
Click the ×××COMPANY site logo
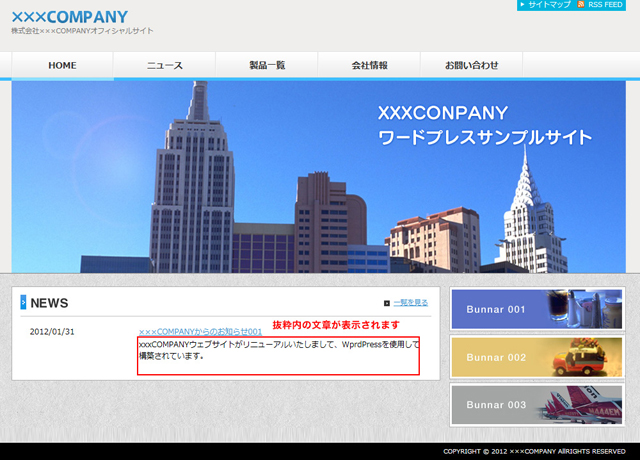tap(69, 17)
